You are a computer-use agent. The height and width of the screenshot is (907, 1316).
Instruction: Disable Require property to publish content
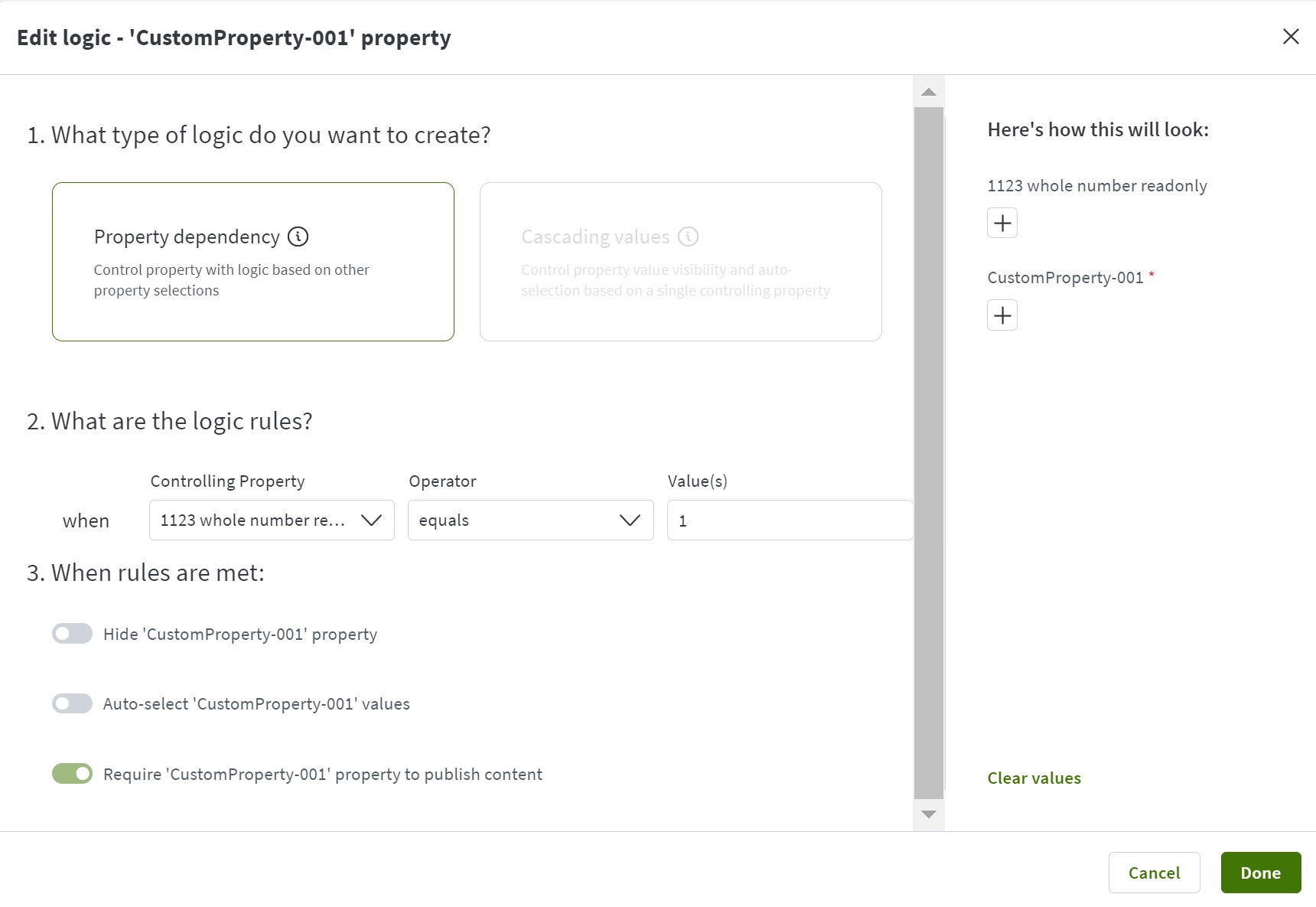point(72,774)
